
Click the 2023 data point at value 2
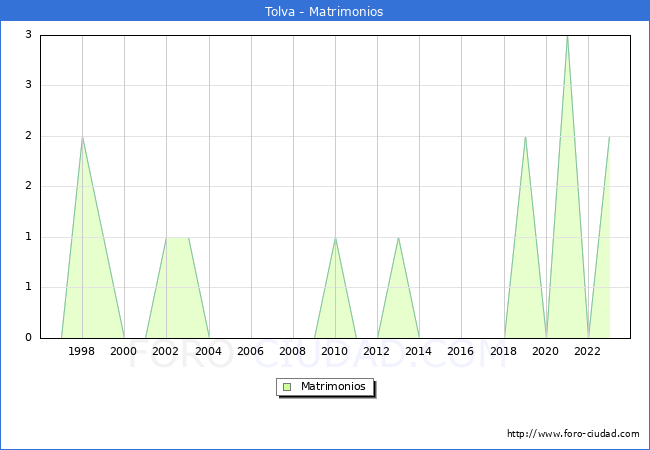pyautogui.click(x=609, y=137)
